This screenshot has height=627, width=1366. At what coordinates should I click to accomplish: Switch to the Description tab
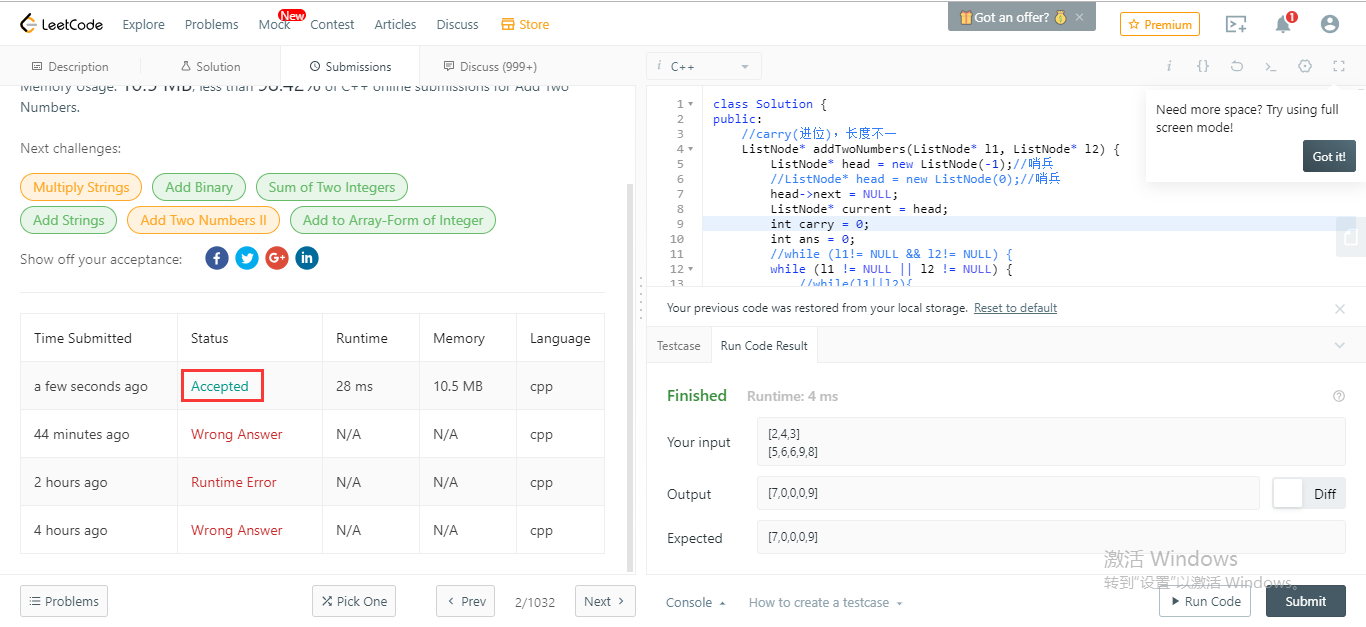tap(70, 66)
